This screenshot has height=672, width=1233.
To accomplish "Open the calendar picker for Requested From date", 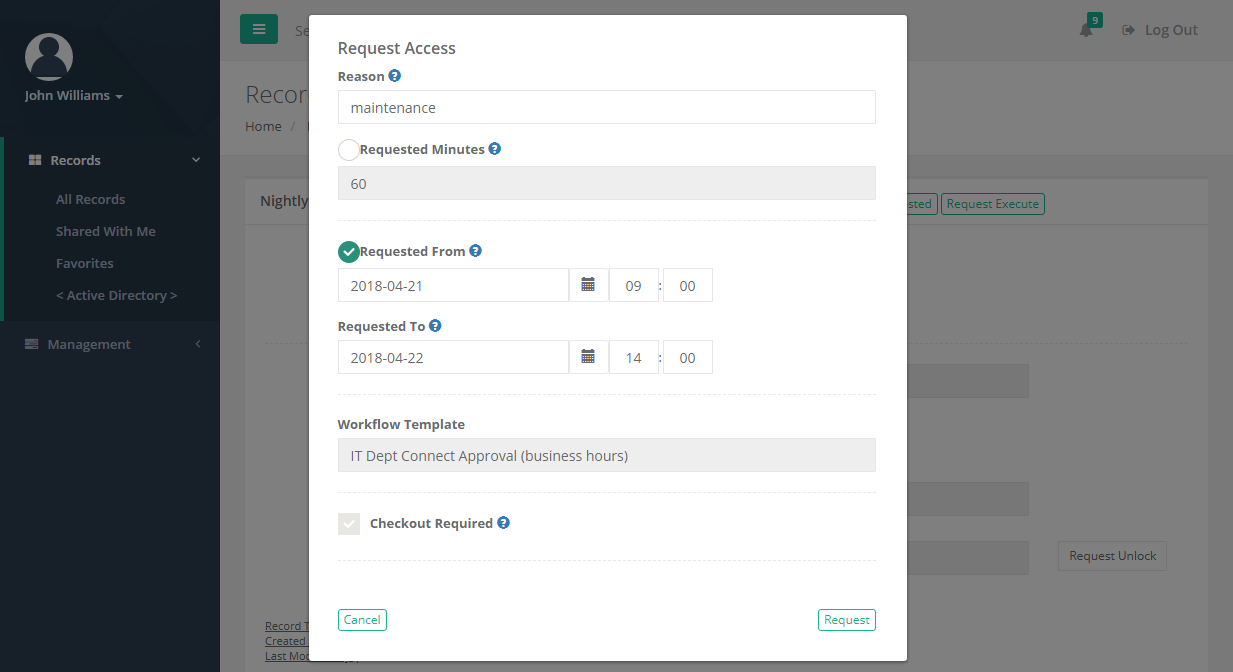I will [x=589, y=285].
